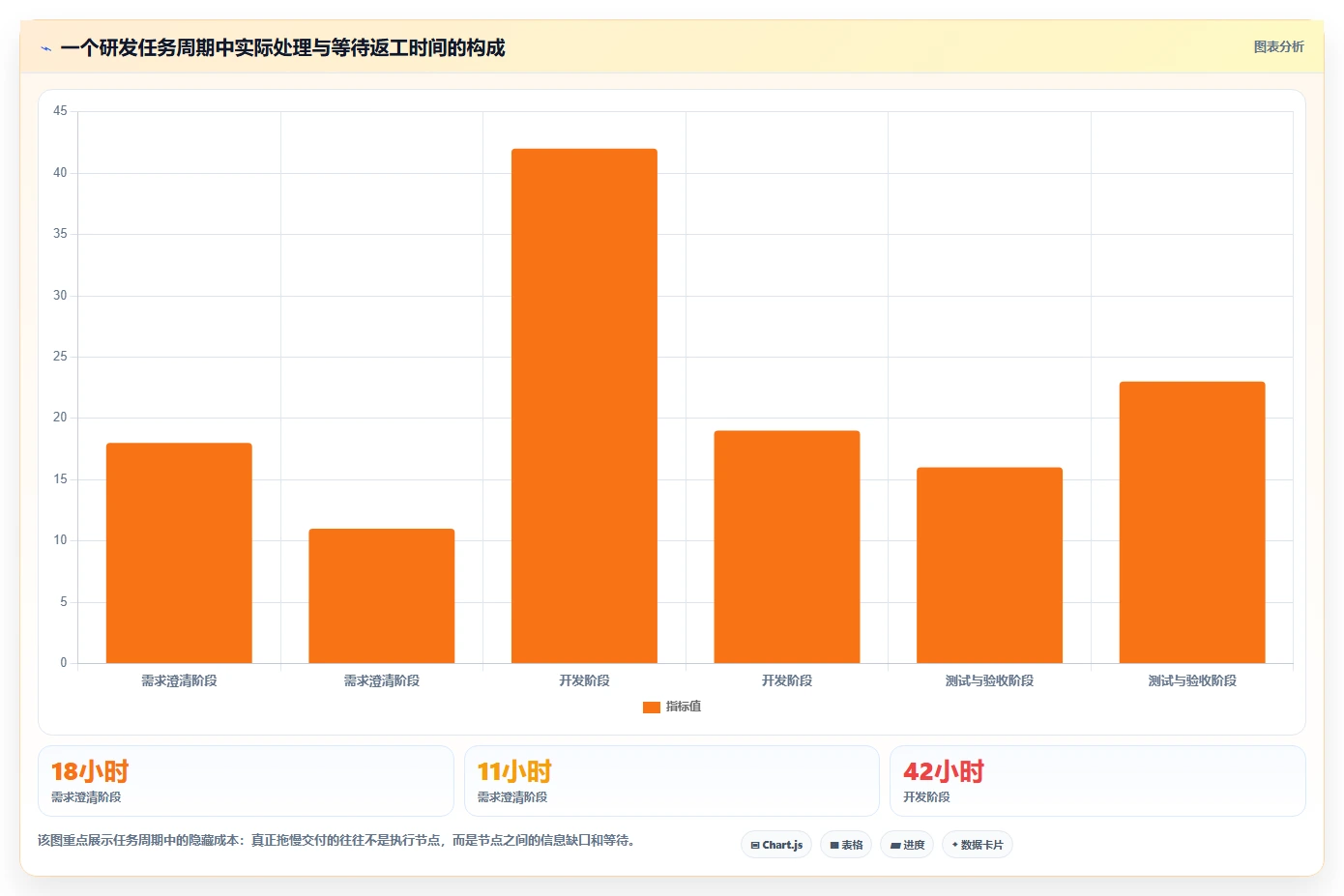This screenshot has height=896, width=1344.
Task: Select the Chart.js tag chip
Action: (776, 845)
